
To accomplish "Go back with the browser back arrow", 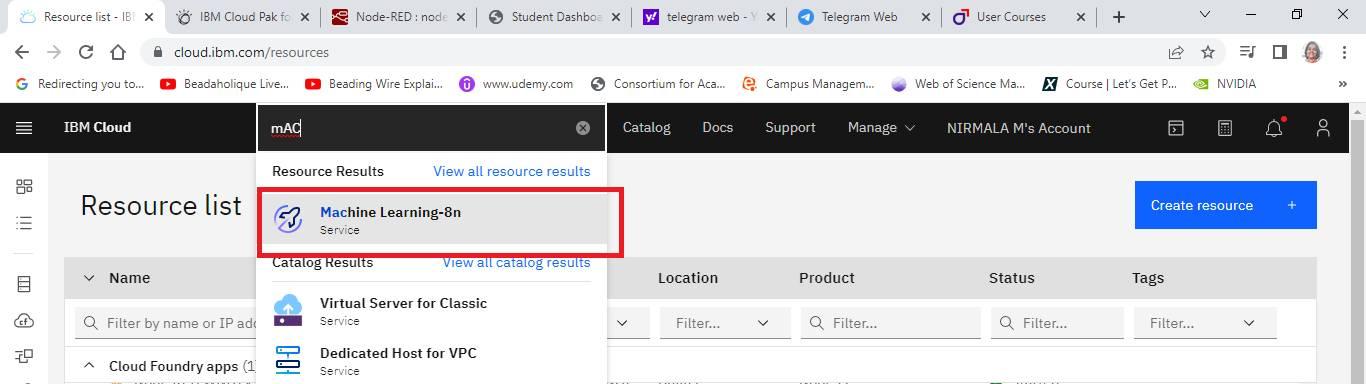I will [22, 52].
